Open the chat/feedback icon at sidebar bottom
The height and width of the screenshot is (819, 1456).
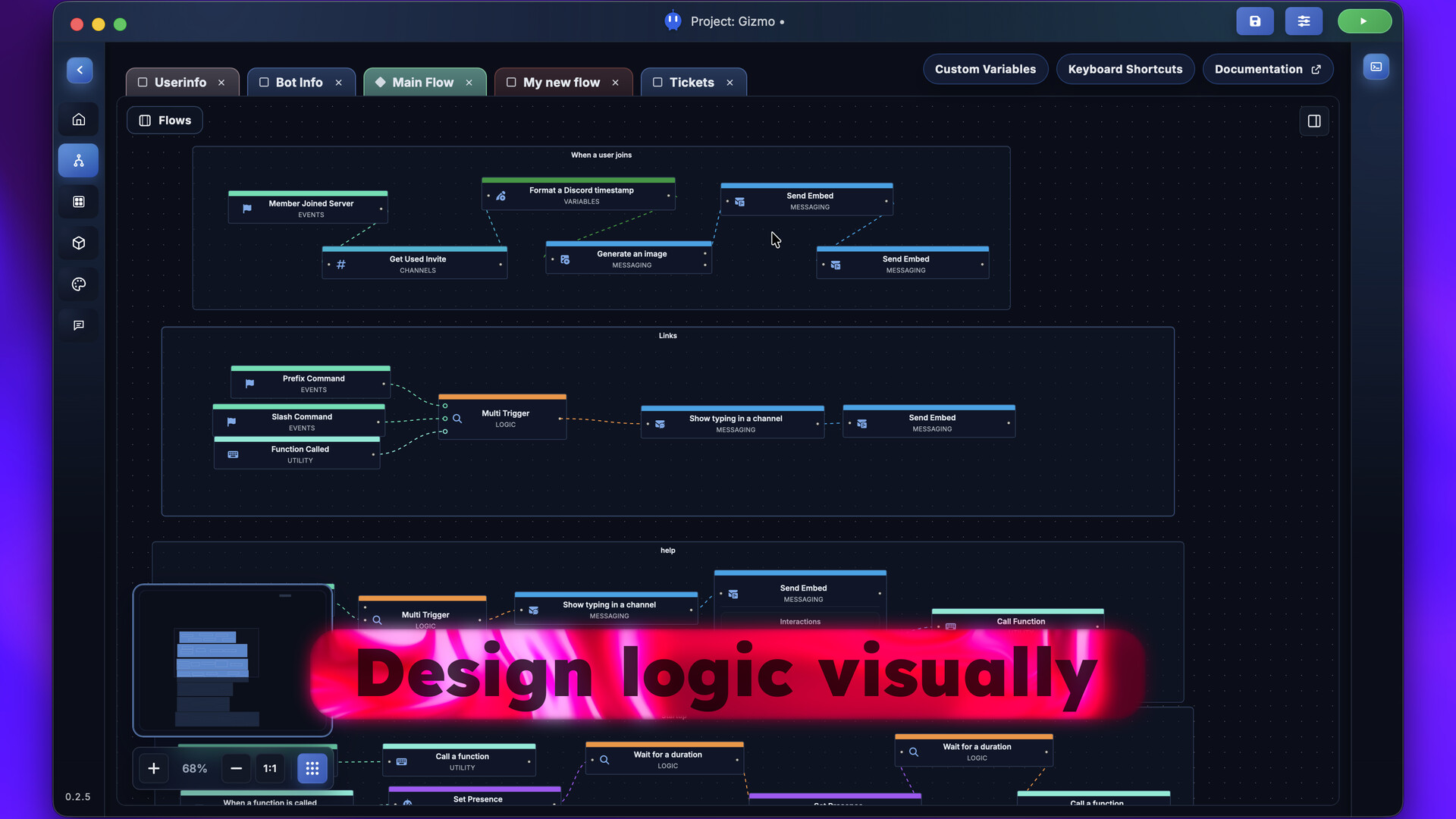[x=78, y=325]
